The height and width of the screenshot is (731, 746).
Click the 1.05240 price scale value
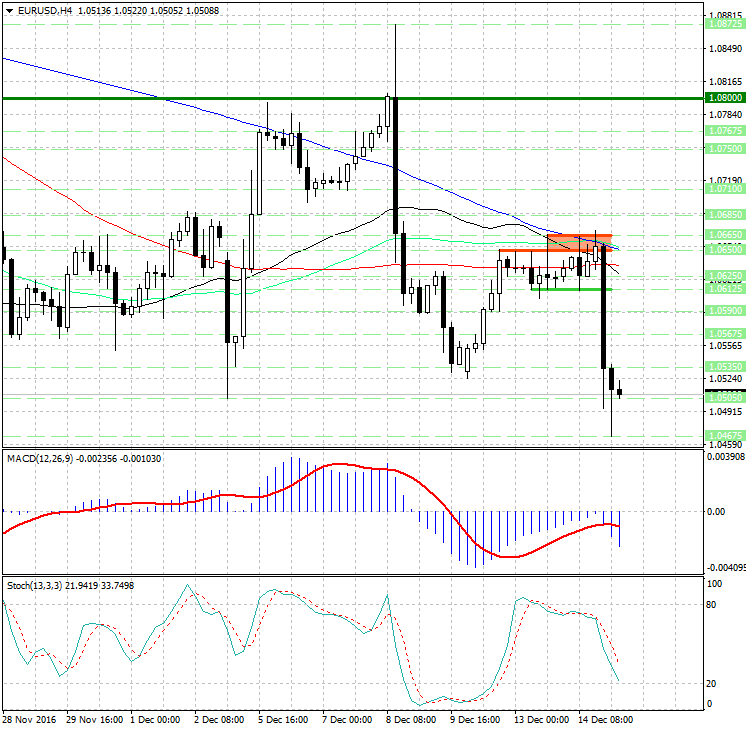pyautogui.click(x=725, y=379)
